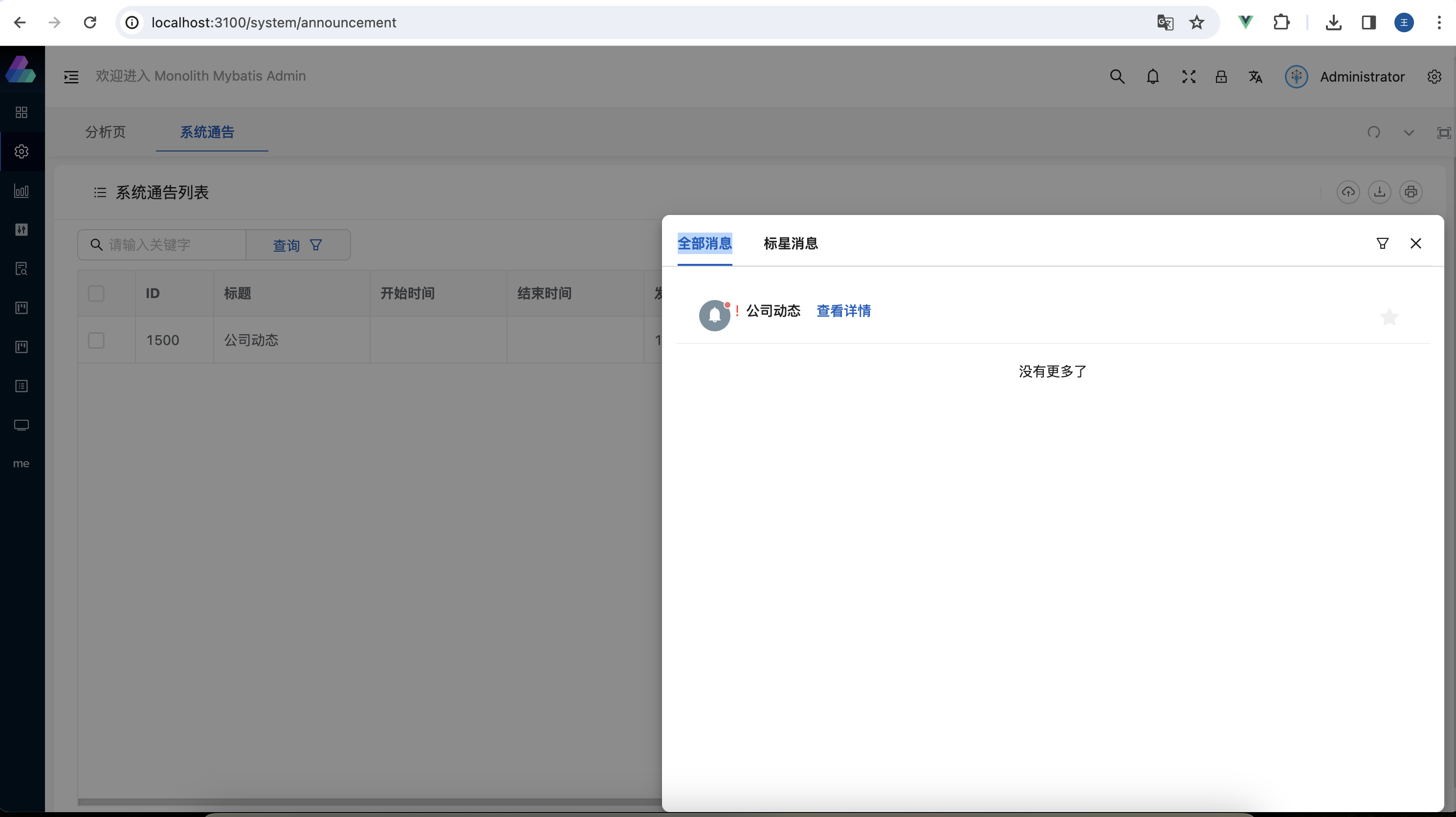The image size is (1456, 817).
Task: Check the row checkbox for ID 1500
Action: point(96,341)
